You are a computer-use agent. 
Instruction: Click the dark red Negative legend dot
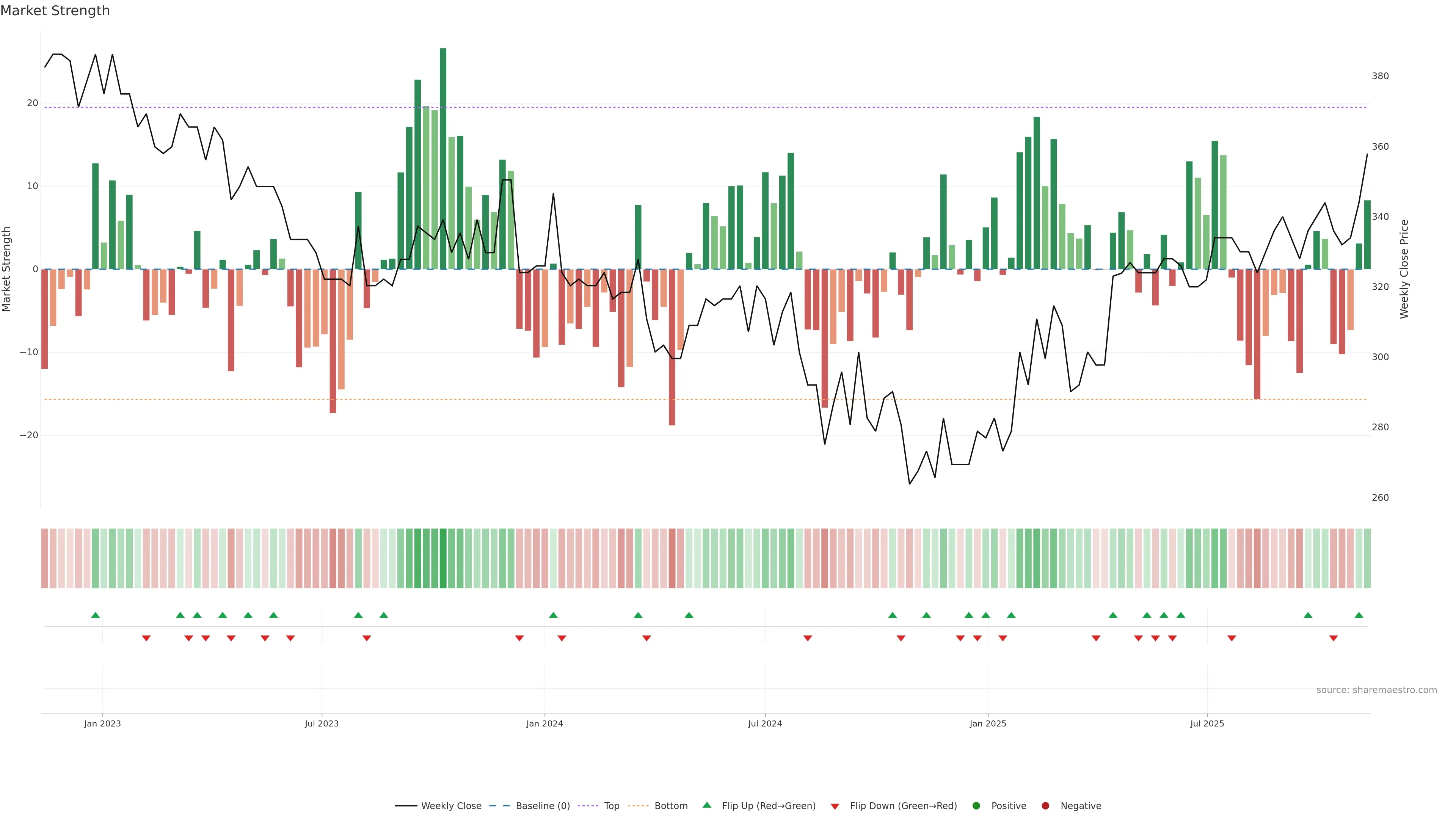tap(1045, 806)
